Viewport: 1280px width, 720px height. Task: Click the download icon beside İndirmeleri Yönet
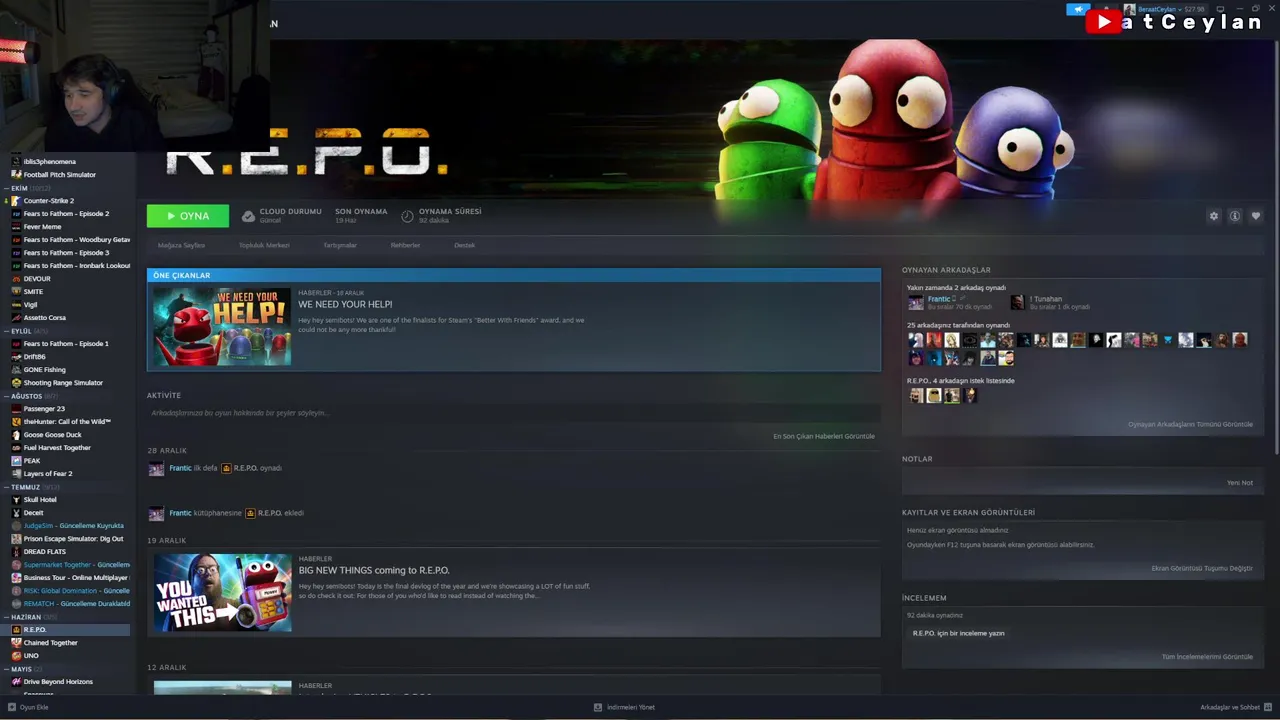(x=598, y=707)
